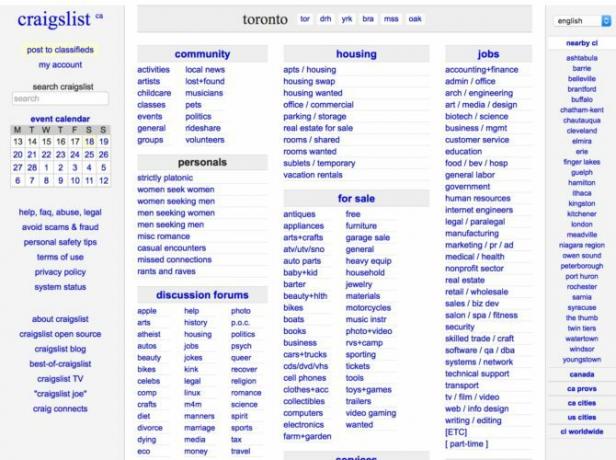
Task: Open the strictly platonic link
Action: click(x=165, y=178)
